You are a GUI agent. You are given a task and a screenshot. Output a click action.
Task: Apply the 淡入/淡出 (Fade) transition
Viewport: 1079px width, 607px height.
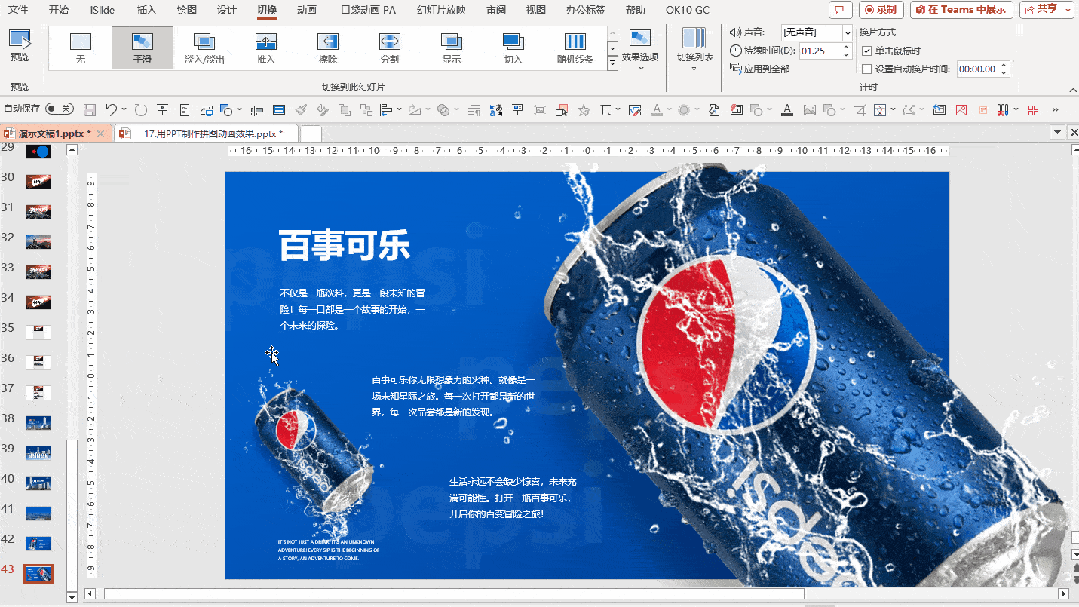click(x=204, y=47)
